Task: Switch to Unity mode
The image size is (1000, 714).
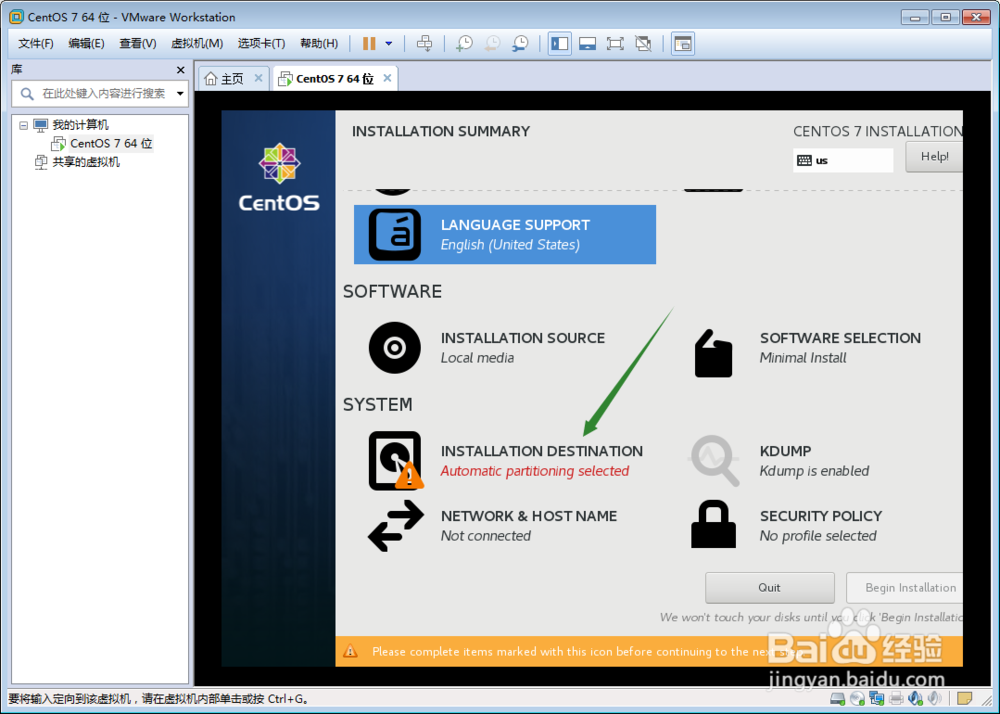Action: click(643, 43)
